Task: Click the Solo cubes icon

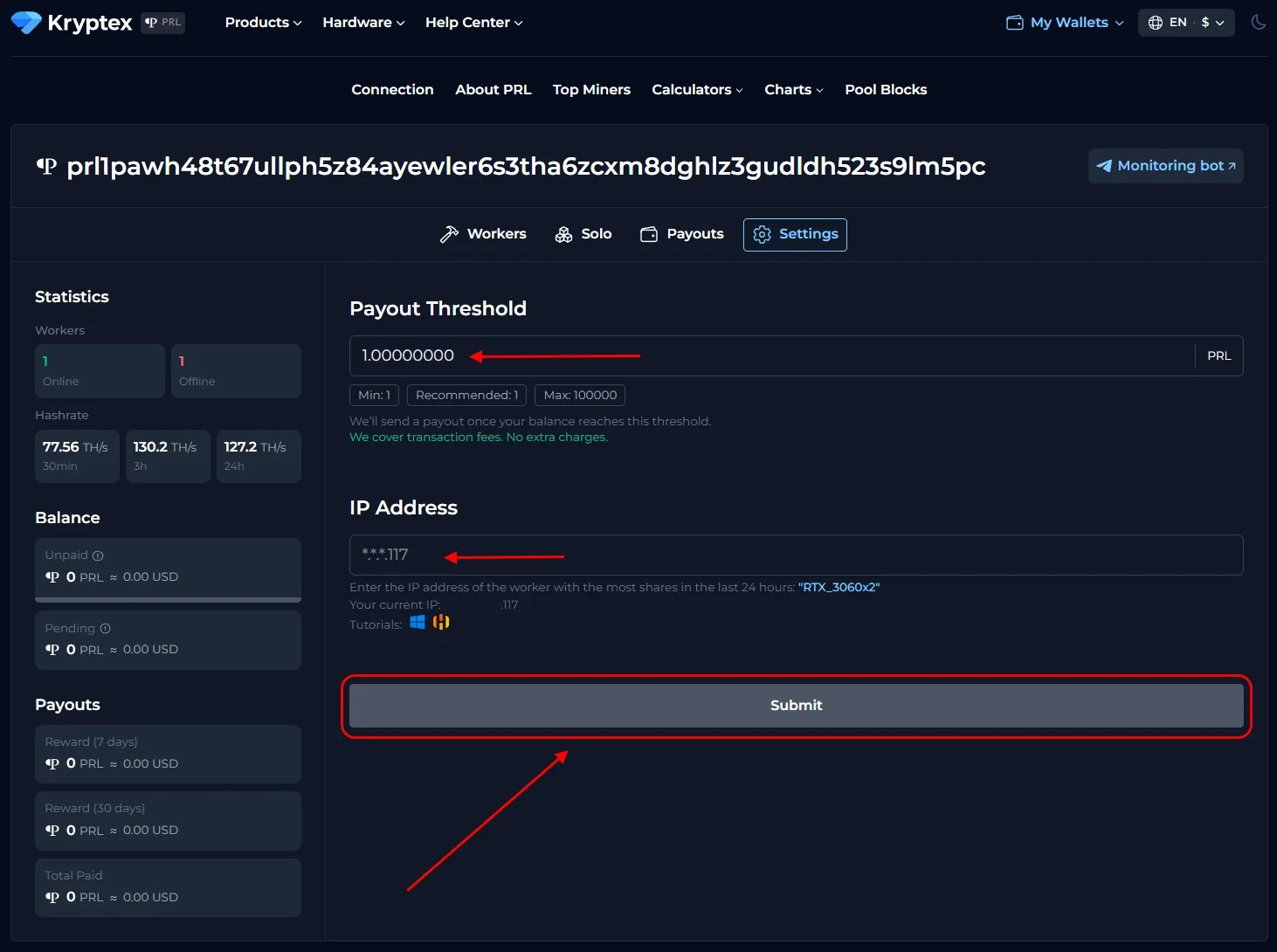Action: click(563, 234)
